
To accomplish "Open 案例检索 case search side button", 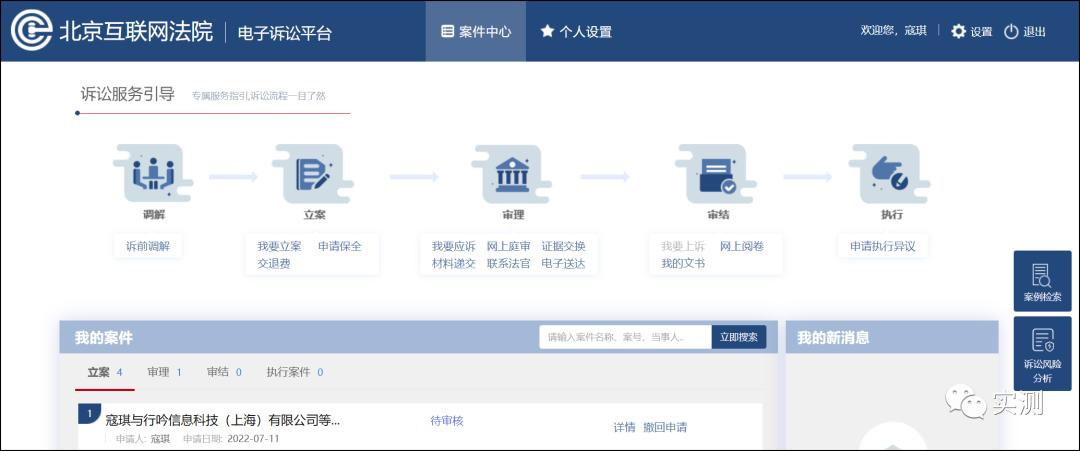I will pyautogui.click(x=1042, y=281).
